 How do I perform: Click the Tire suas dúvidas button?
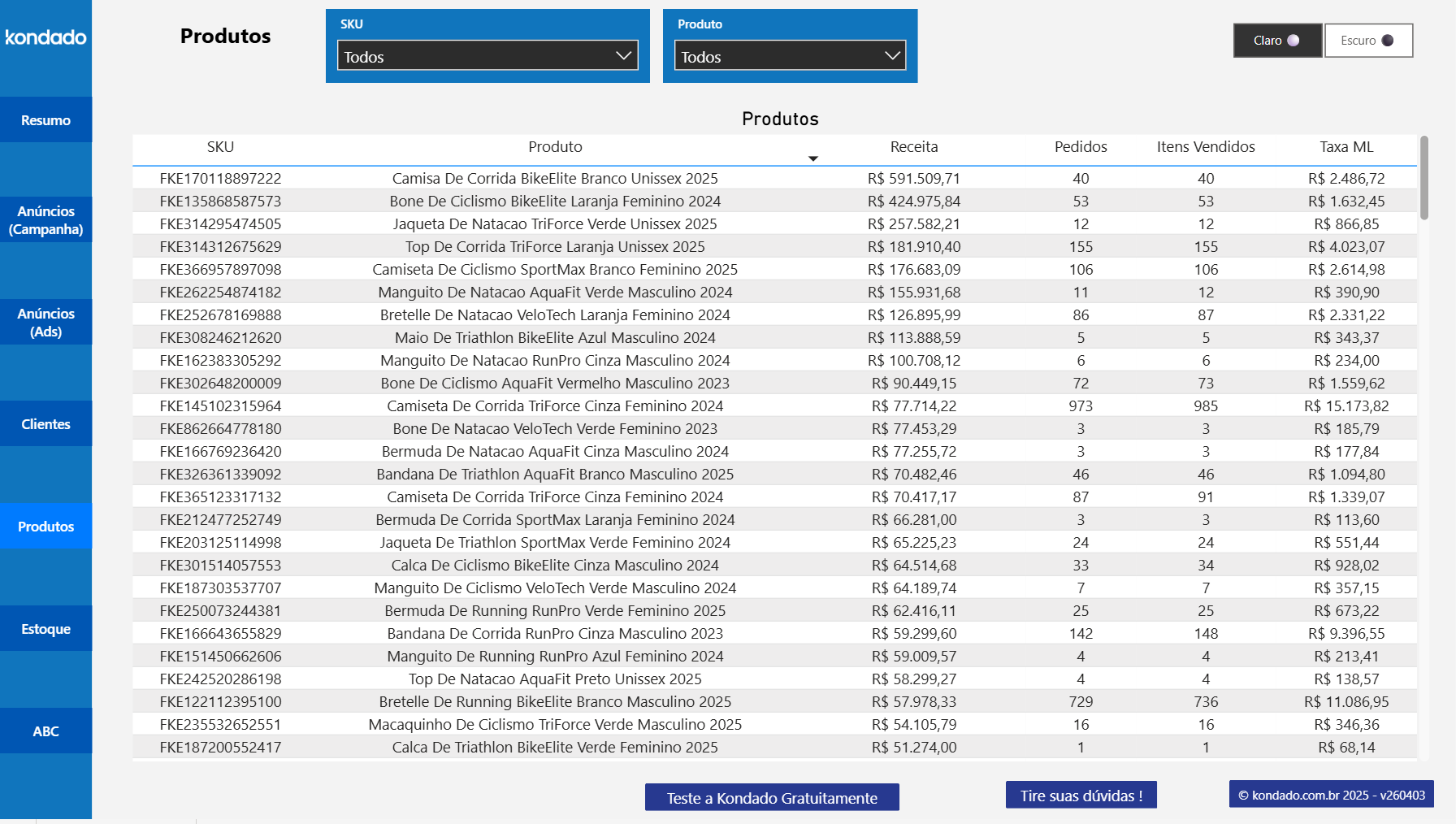1081,794
